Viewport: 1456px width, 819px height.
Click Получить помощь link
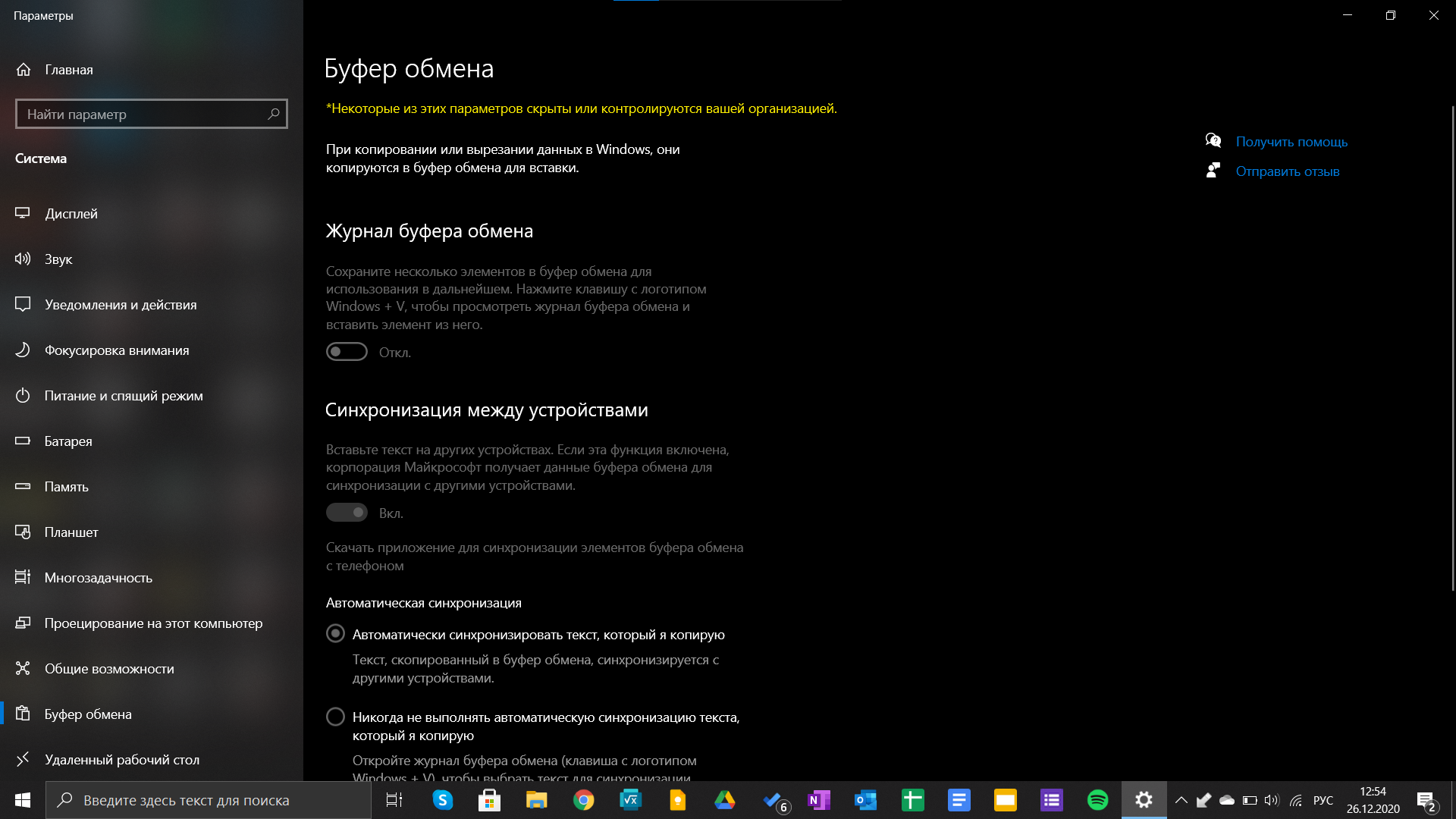pos(1292,141)
